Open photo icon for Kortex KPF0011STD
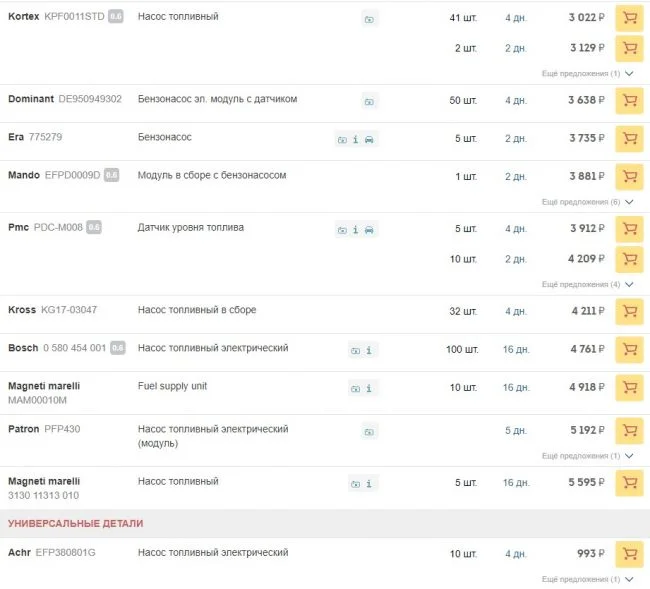The image size is (650, 589). (x=369, y=19)
